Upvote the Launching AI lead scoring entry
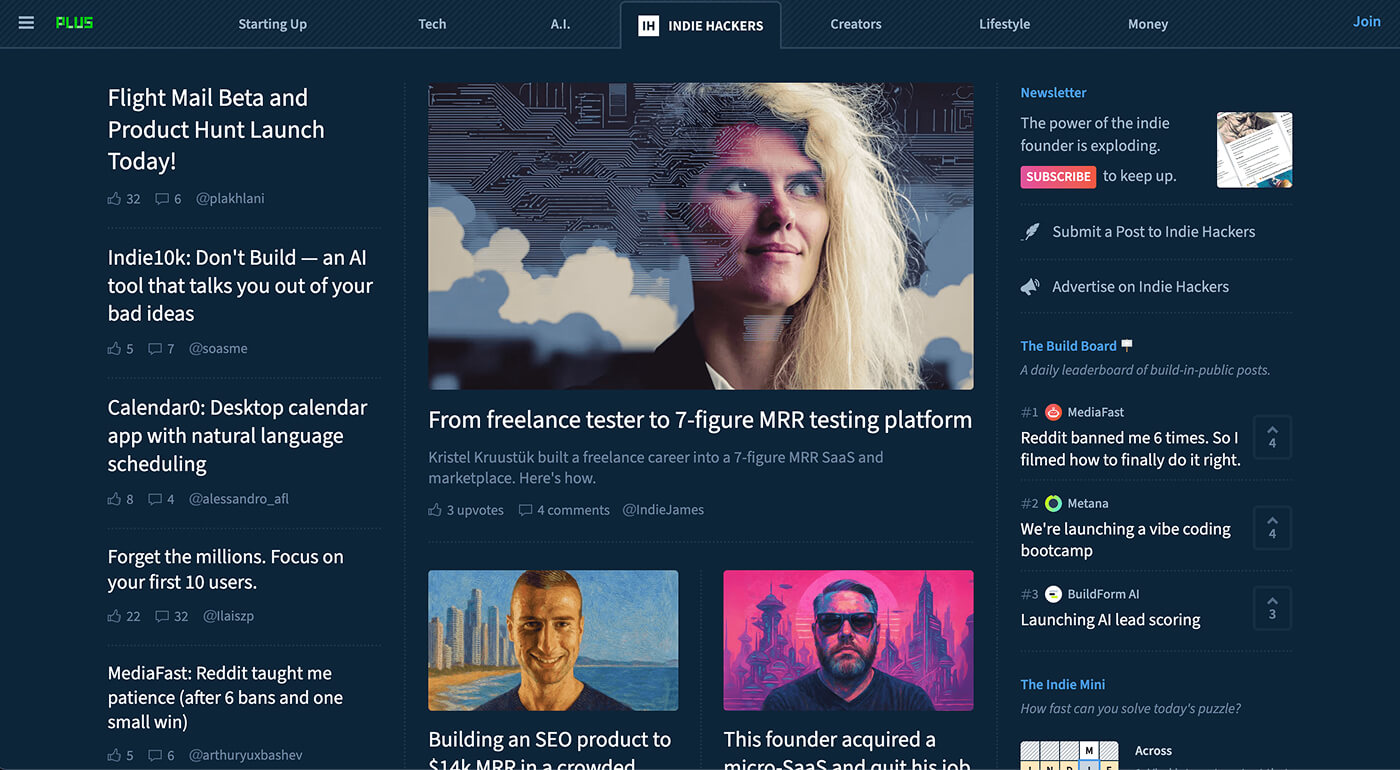Screen dimensions: 1400x770 1272,608
